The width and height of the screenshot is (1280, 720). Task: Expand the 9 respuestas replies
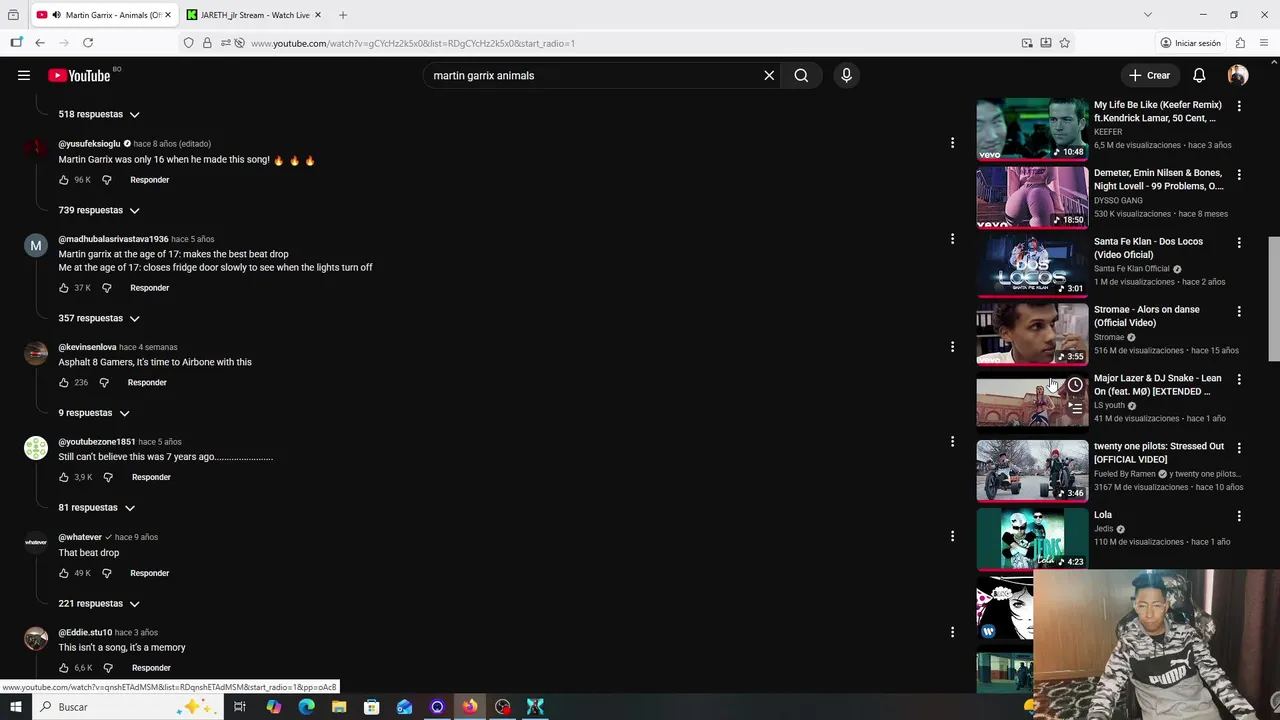coord(93,413)
